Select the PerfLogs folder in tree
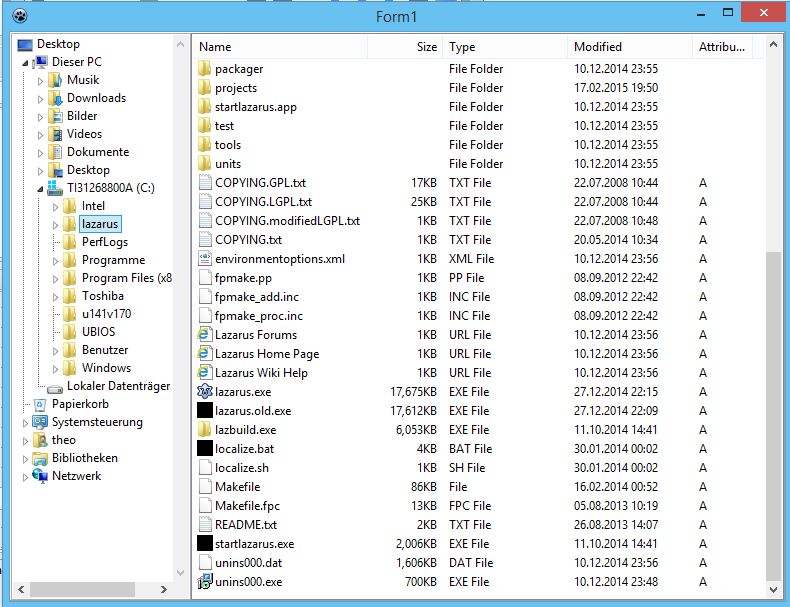This screenshot has width=790, height=607. pyautogui.click(x=105, y=242)
